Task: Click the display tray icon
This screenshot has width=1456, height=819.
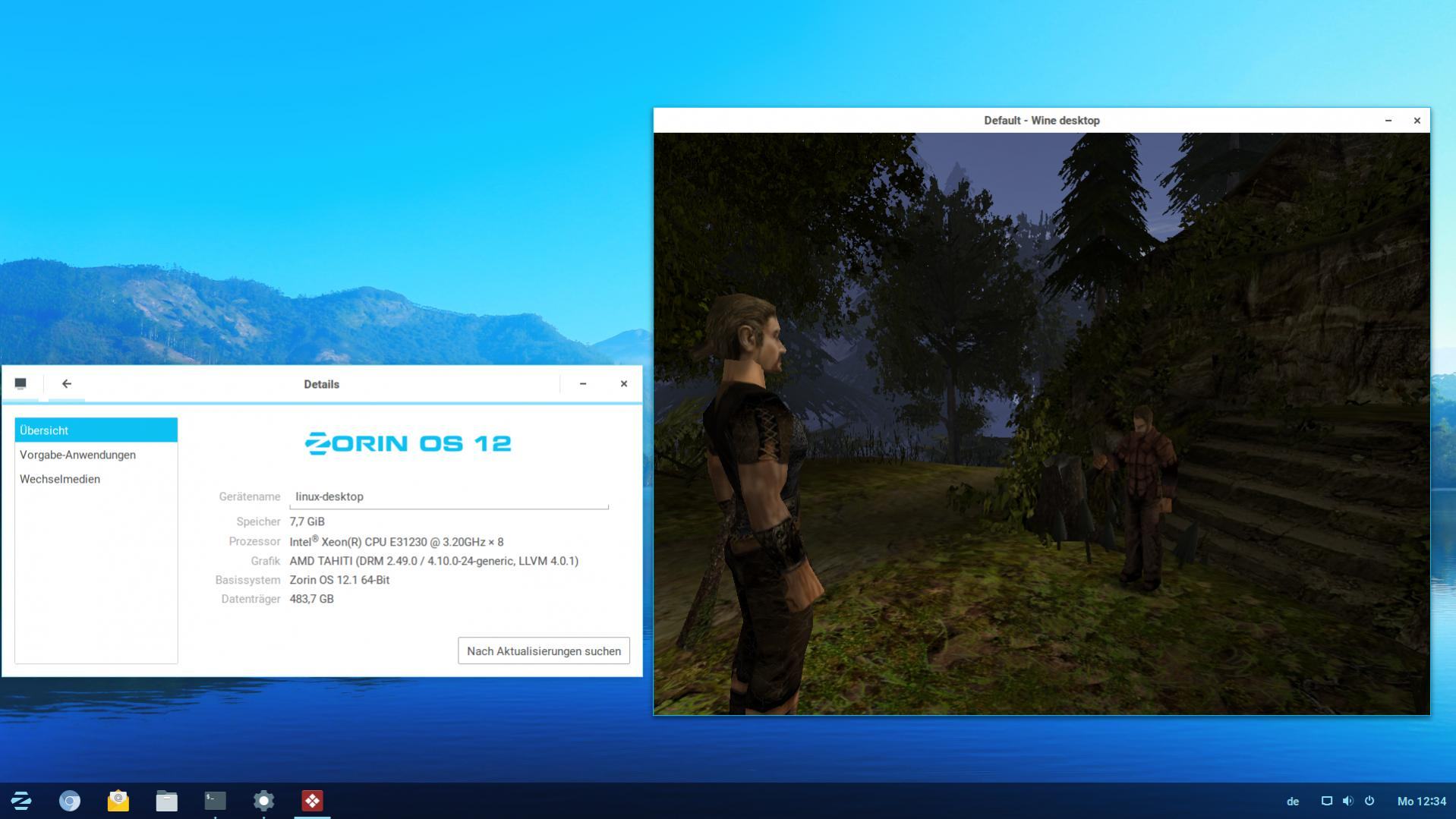Action: point(1326,801)
